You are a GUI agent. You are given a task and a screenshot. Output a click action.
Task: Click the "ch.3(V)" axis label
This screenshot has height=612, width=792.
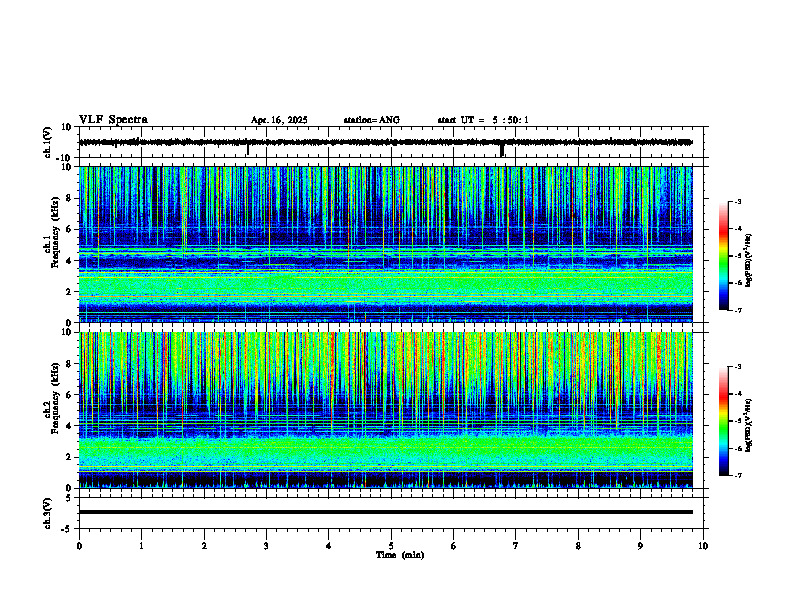pyautogui.click(x=47, y=513)
